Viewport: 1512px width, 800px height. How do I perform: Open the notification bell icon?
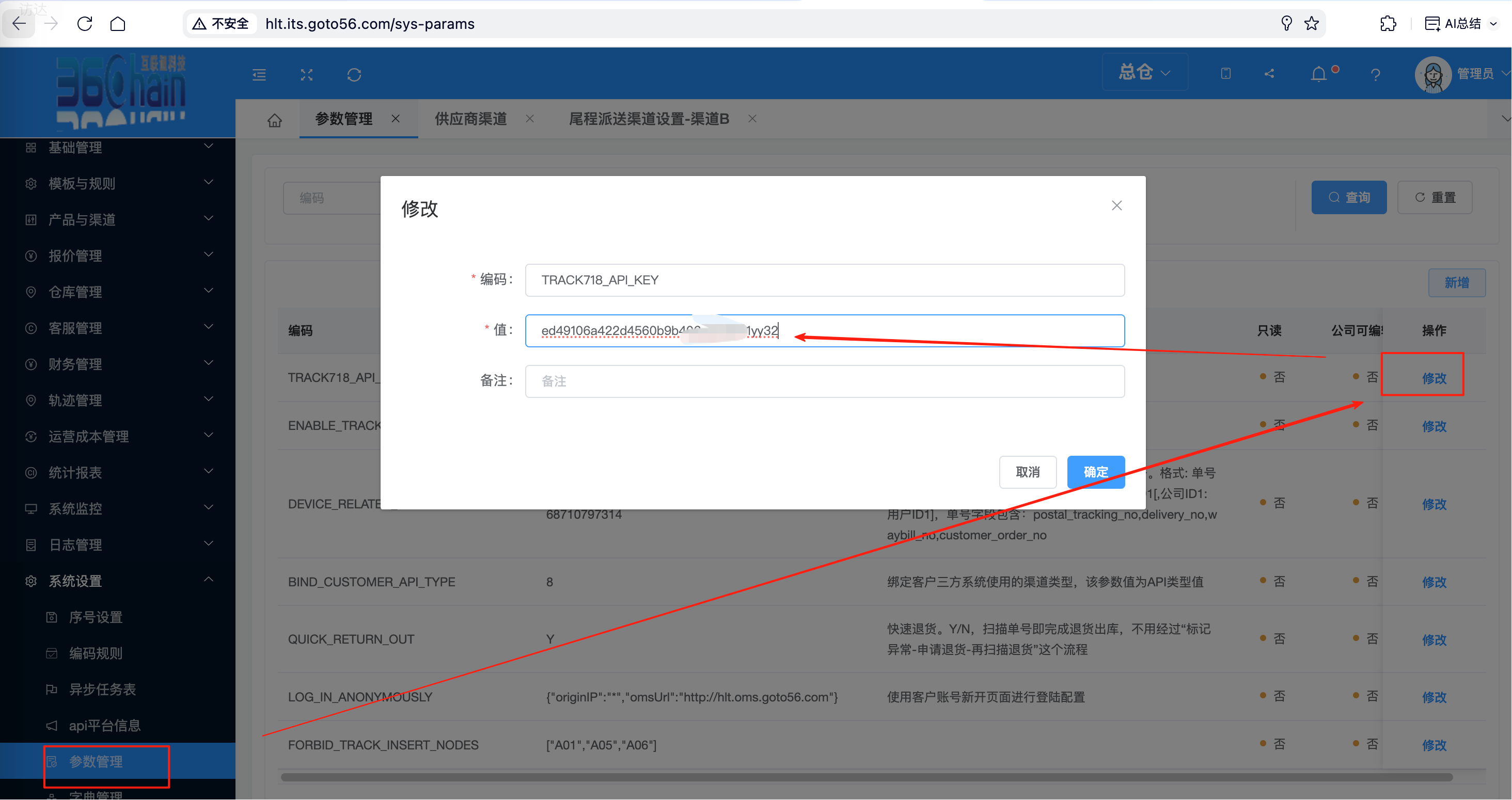point(1319,74)
